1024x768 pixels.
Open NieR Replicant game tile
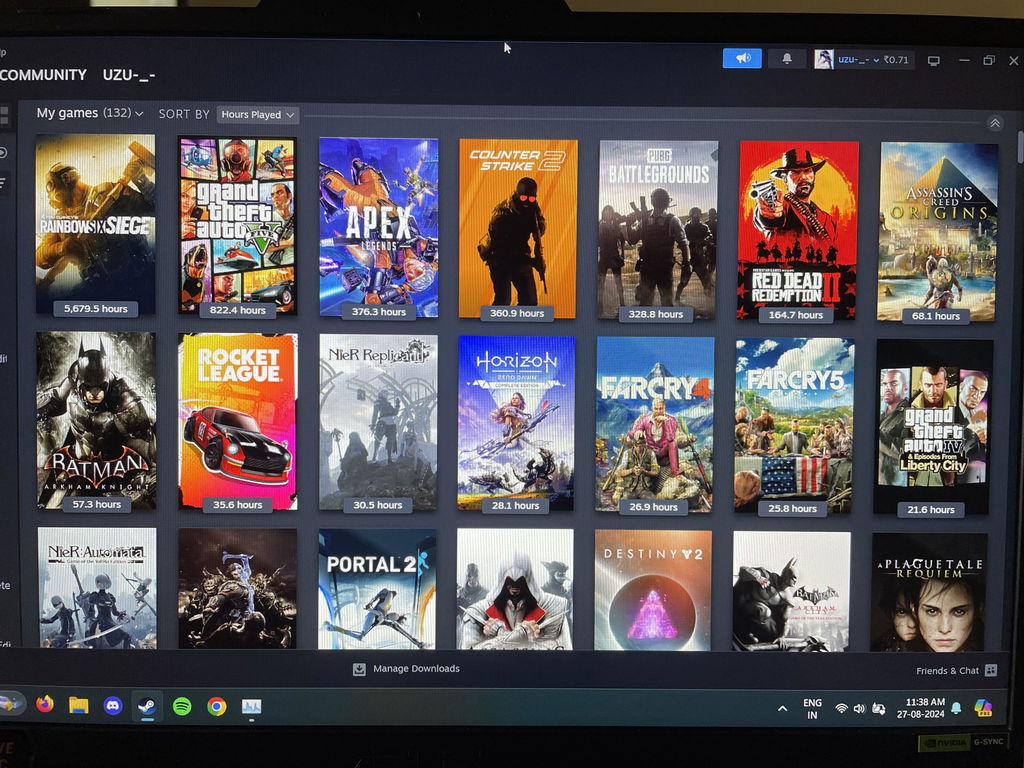pos(377,423)
